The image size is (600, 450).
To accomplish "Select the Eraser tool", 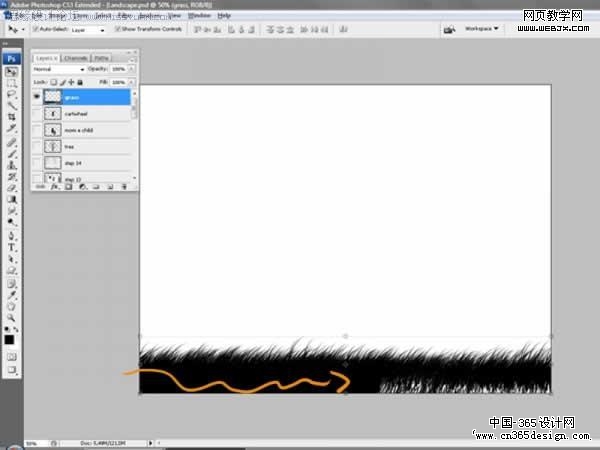I will point(11,188).
